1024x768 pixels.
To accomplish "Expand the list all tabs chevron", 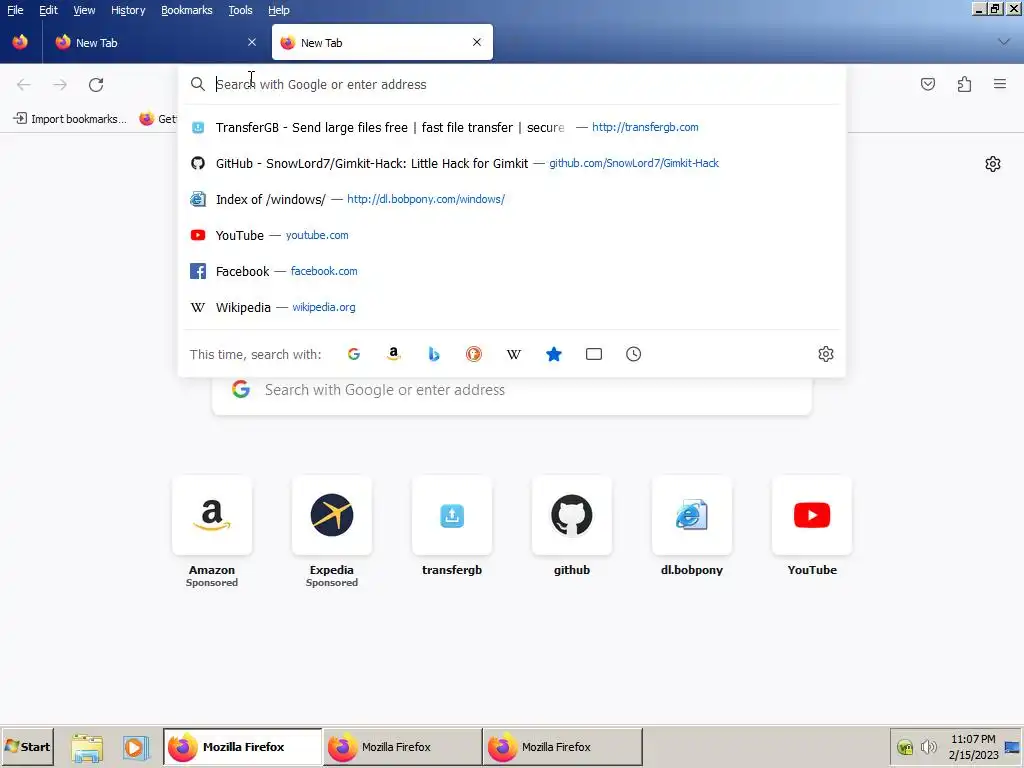I will point(1004,42).
